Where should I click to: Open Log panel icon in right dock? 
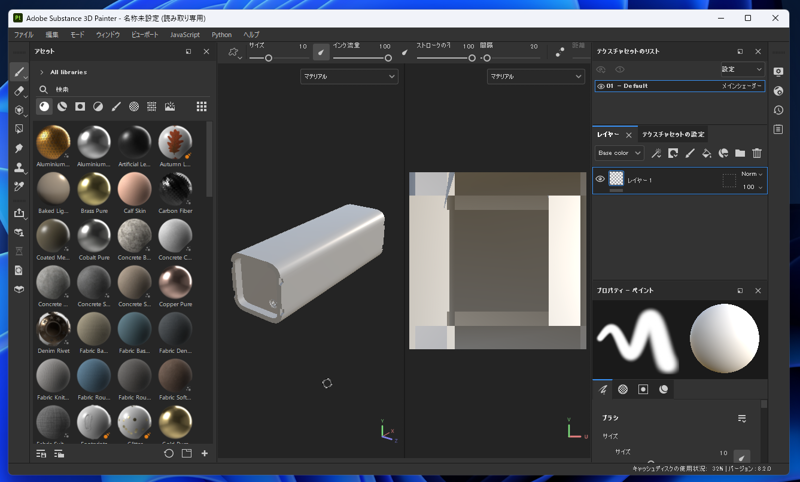tap(778, 129)
